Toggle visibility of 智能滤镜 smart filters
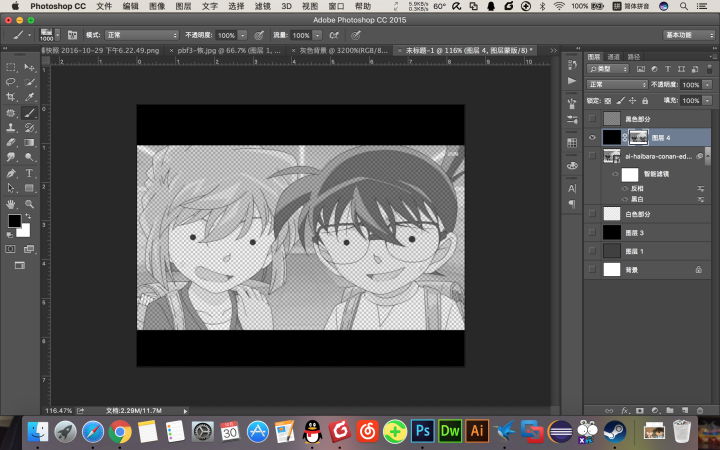 (x=615, y=174)
